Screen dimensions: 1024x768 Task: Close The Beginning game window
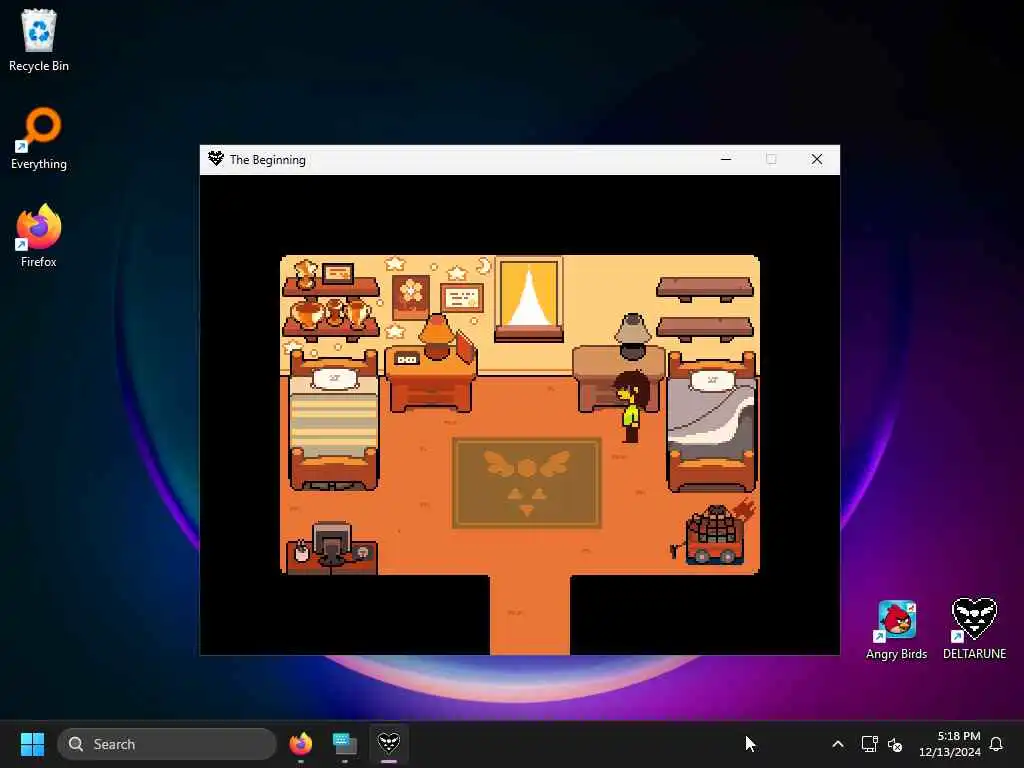pos(816,159)
